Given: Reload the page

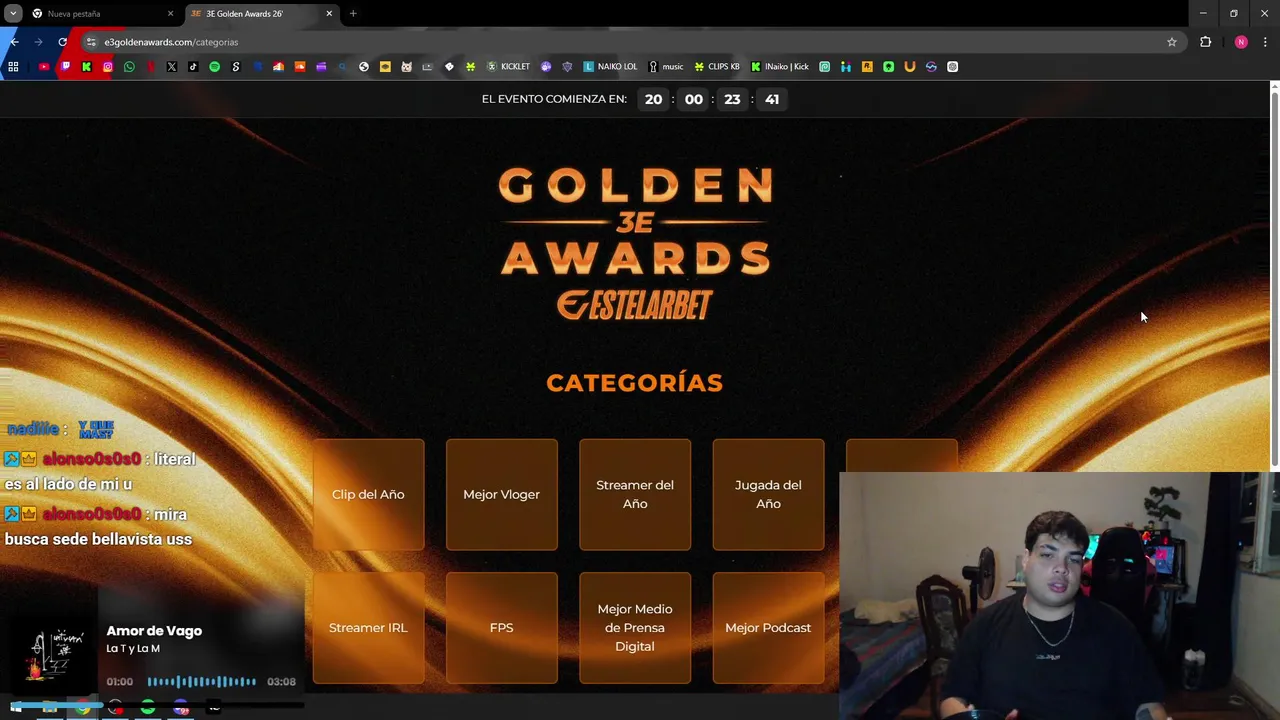Looking at the screenshot, I should (62, 42).
